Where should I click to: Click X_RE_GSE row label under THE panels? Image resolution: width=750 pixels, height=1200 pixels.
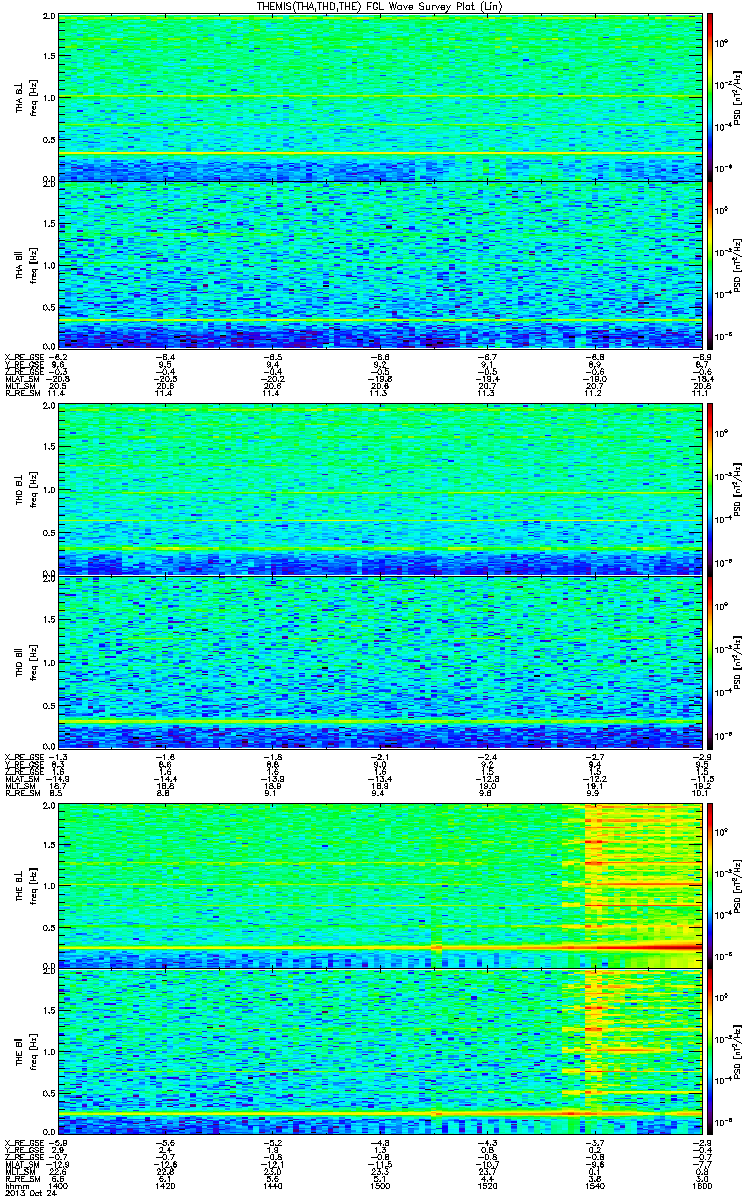[x=23, y=1143]
